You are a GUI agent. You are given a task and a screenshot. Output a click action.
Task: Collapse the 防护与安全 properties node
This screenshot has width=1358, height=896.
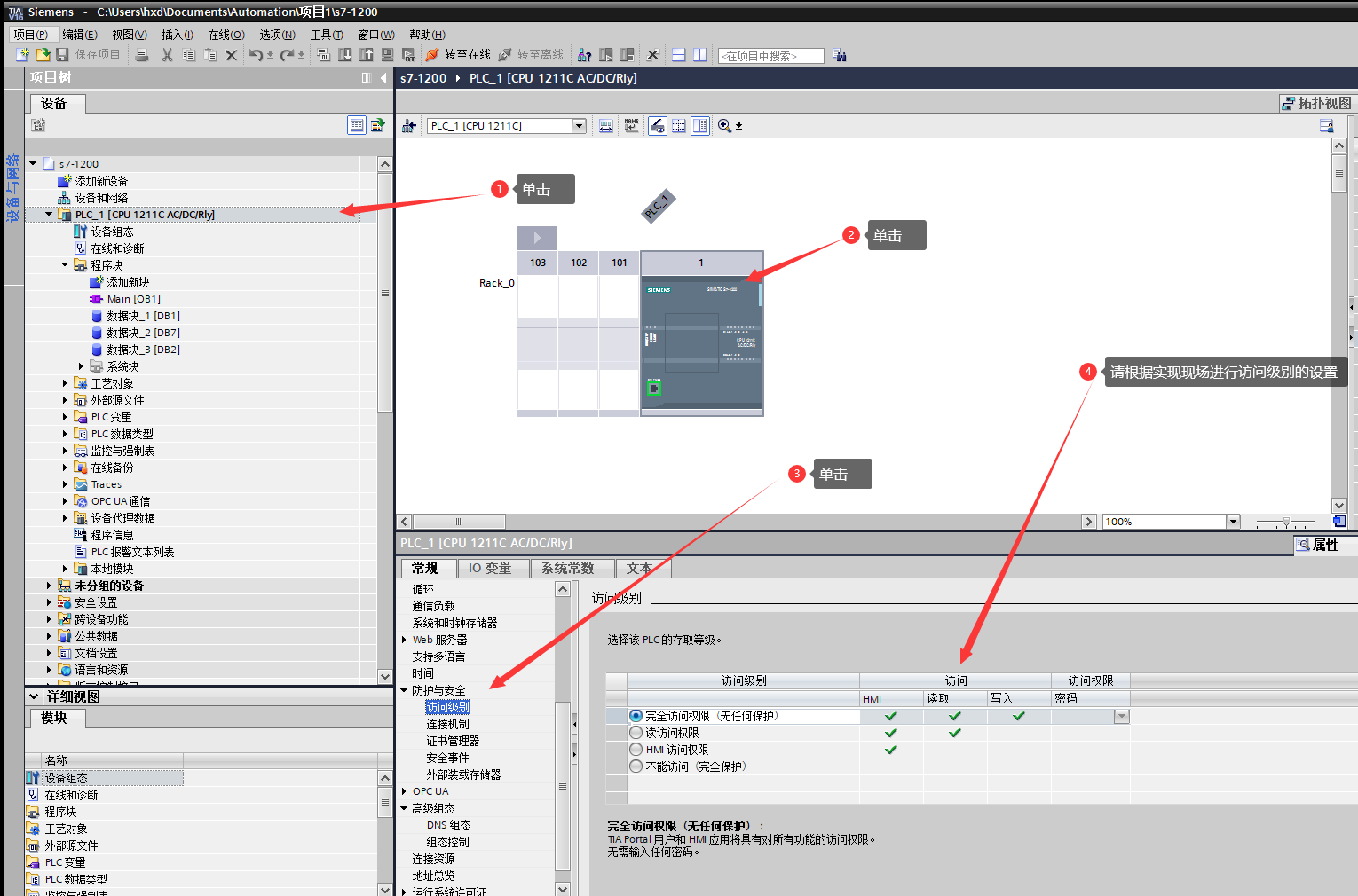click(404, 690)
